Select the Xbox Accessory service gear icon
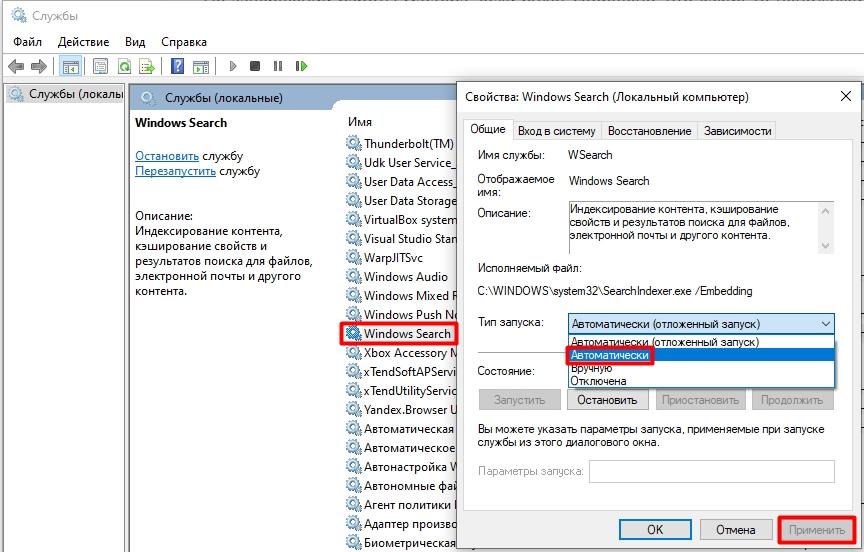Viewport: 864px width, 552px height. point(353,353)
